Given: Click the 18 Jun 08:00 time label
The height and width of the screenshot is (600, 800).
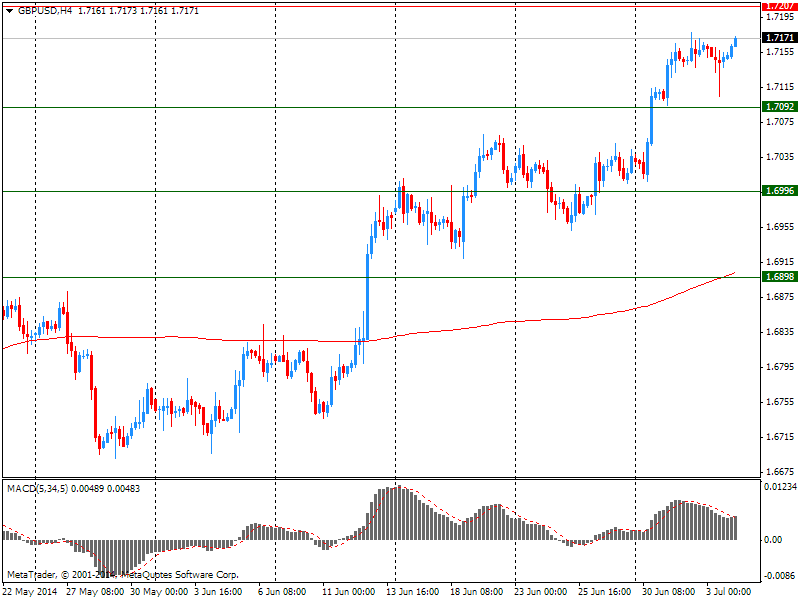Looking at the screenshot, I should (x=476, y=592).
